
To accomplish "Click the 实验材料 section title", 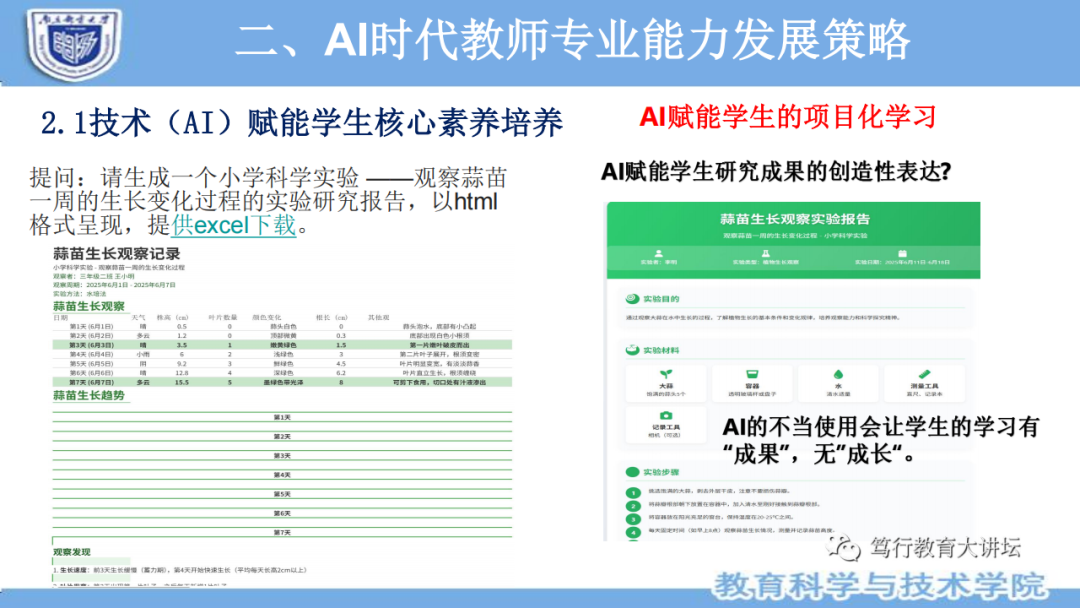I will (661, 350).
